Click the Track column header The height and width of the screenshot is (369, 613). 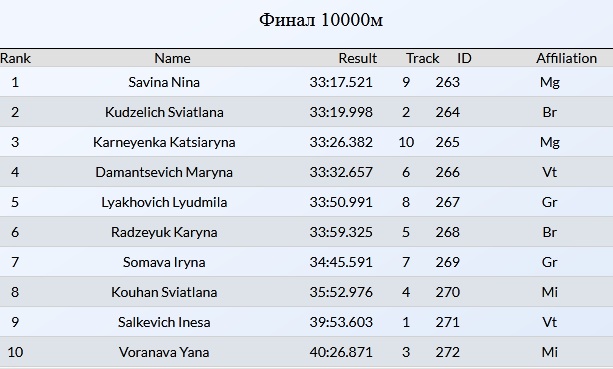(x=423, y=58)
